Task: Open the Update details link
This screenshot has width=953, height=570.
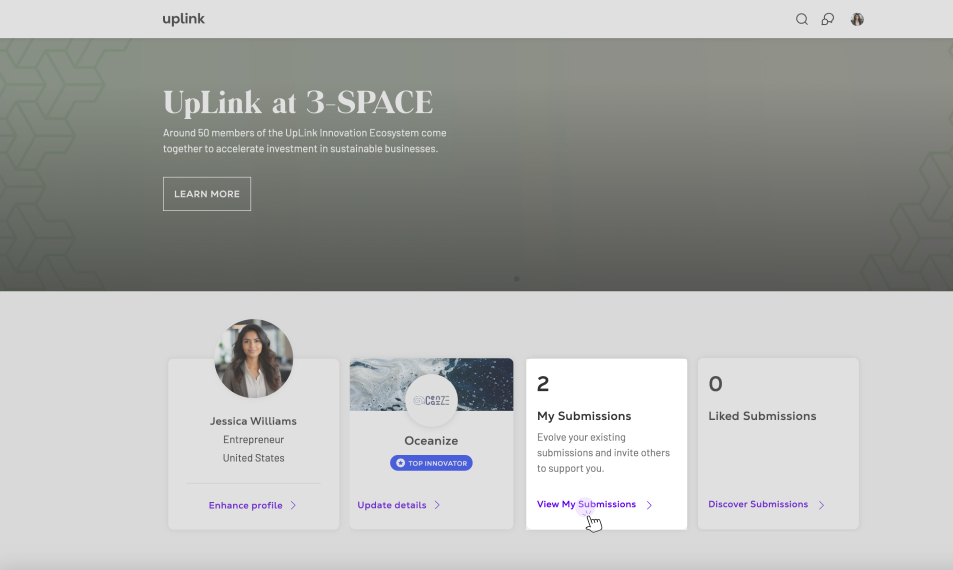Action: (391, 506)
